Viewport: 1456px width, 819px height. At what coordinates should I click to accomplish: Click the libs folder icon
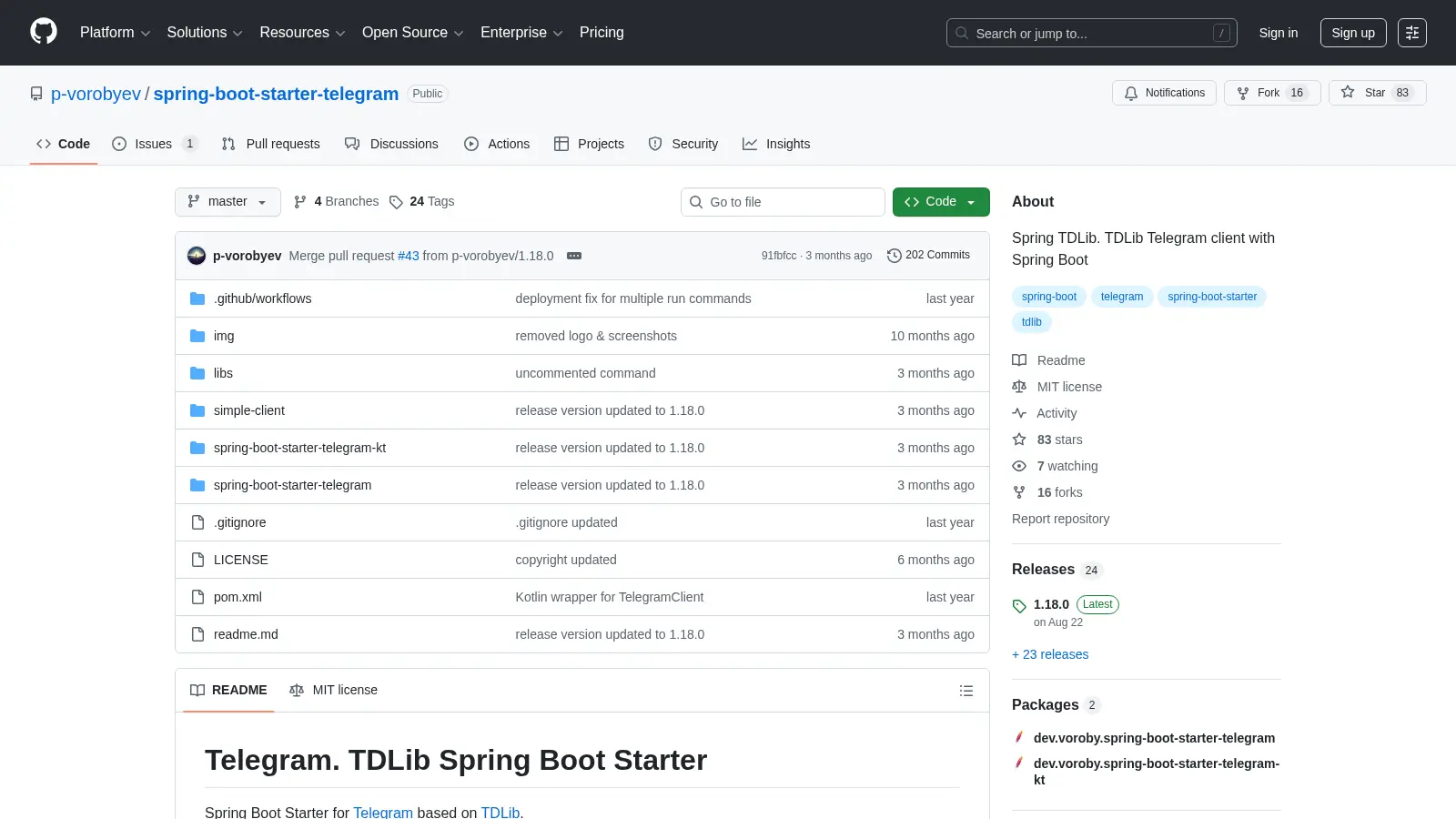(197, 373)
